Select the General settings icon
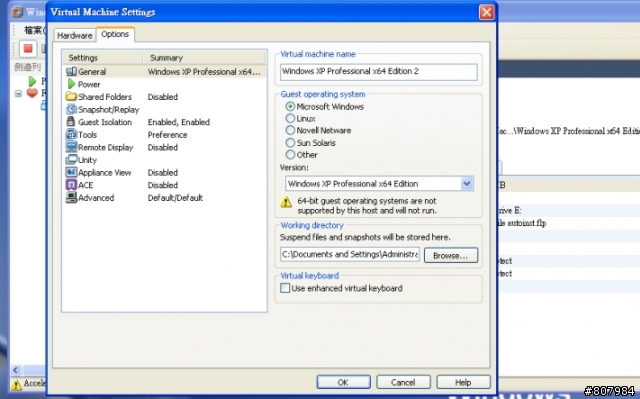 (x=71, y=71)
